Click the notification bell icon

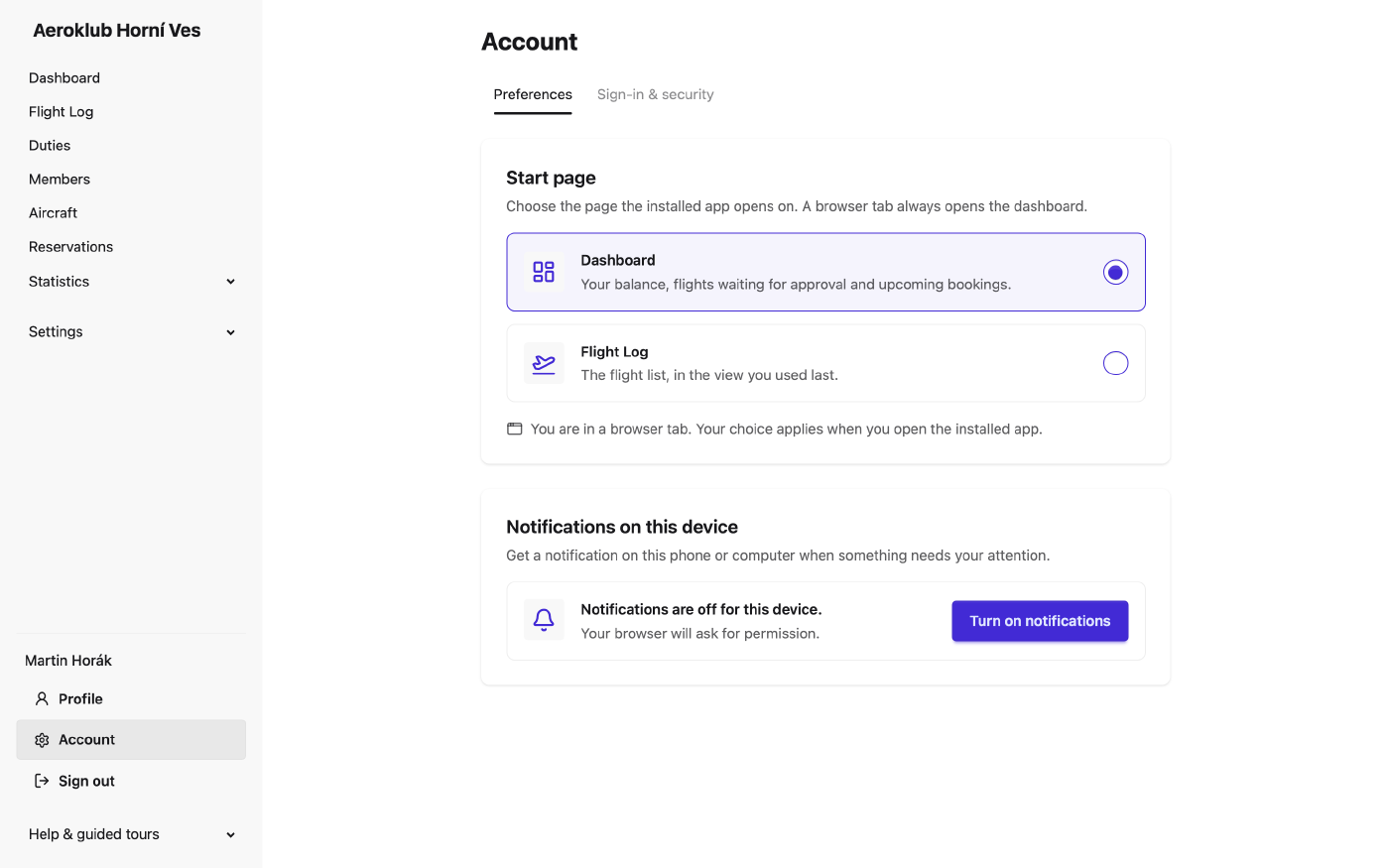pyautogui.click(x=544, y=620)
